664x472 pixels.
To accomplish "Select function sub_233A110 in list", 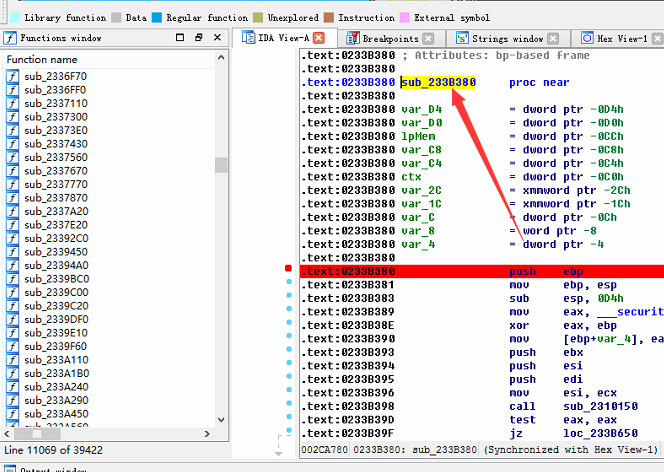I will coord(56,360).
